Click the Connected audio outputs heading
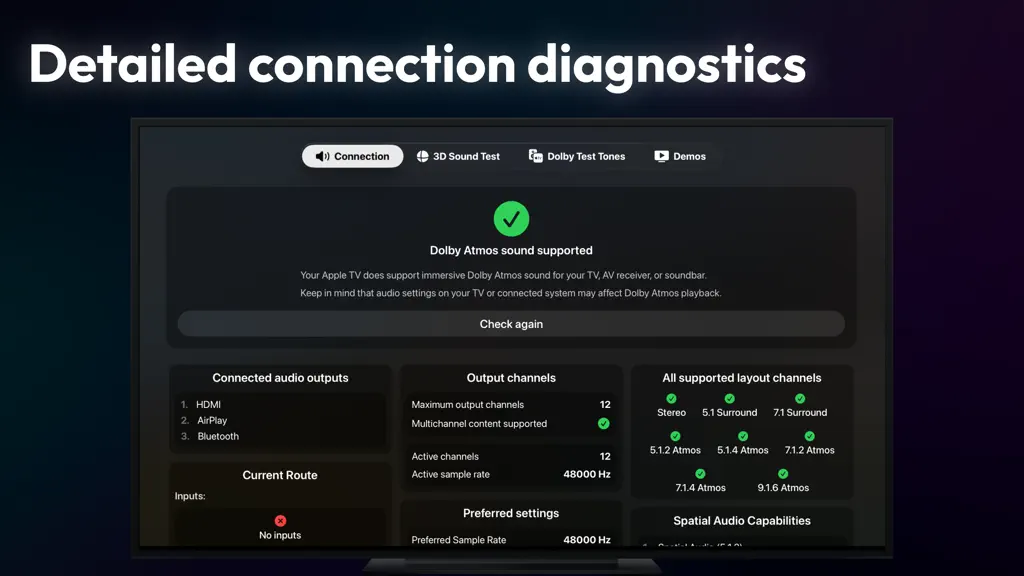 [x=280, y=377]
